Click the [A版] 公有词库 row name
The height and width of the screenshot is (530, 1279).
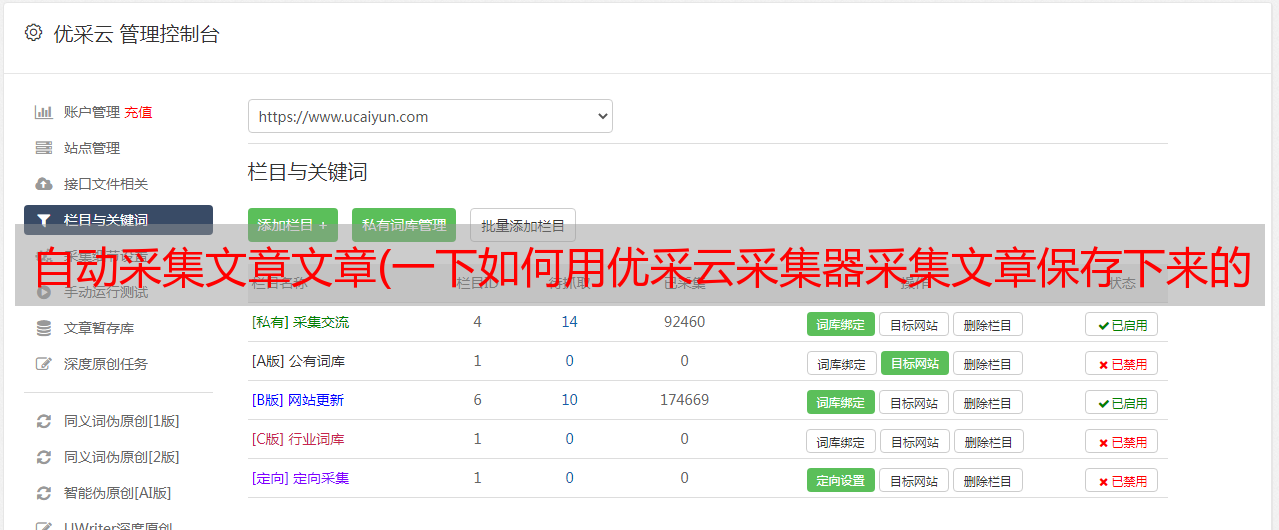[x=298, y=361]
